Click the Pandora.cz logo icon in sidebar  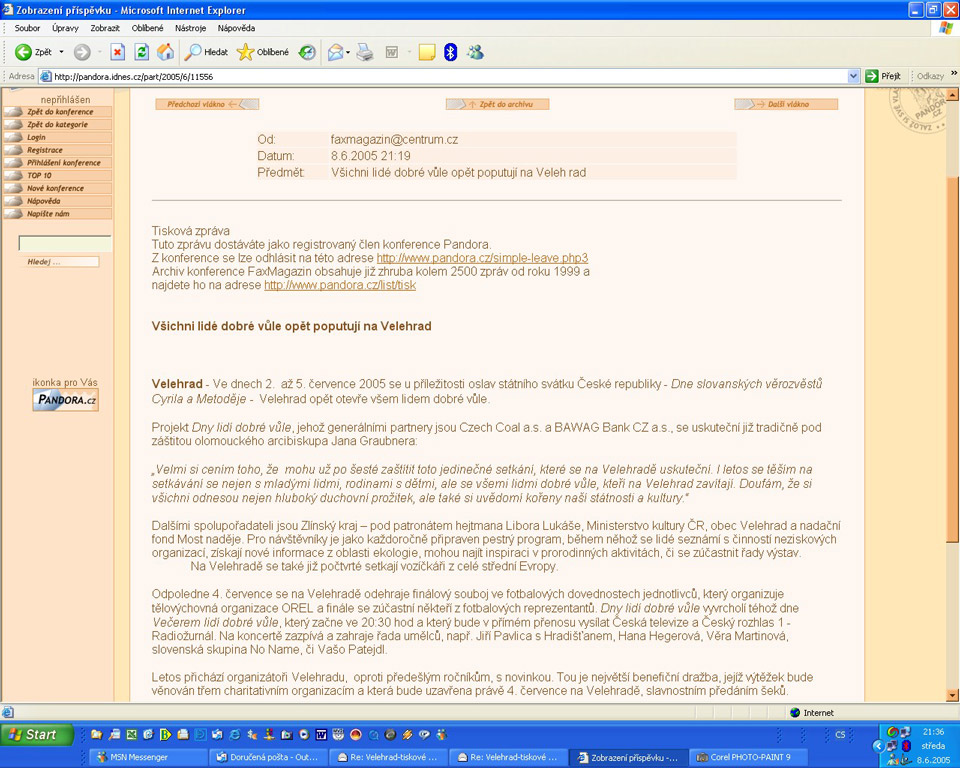pos(66,400)
